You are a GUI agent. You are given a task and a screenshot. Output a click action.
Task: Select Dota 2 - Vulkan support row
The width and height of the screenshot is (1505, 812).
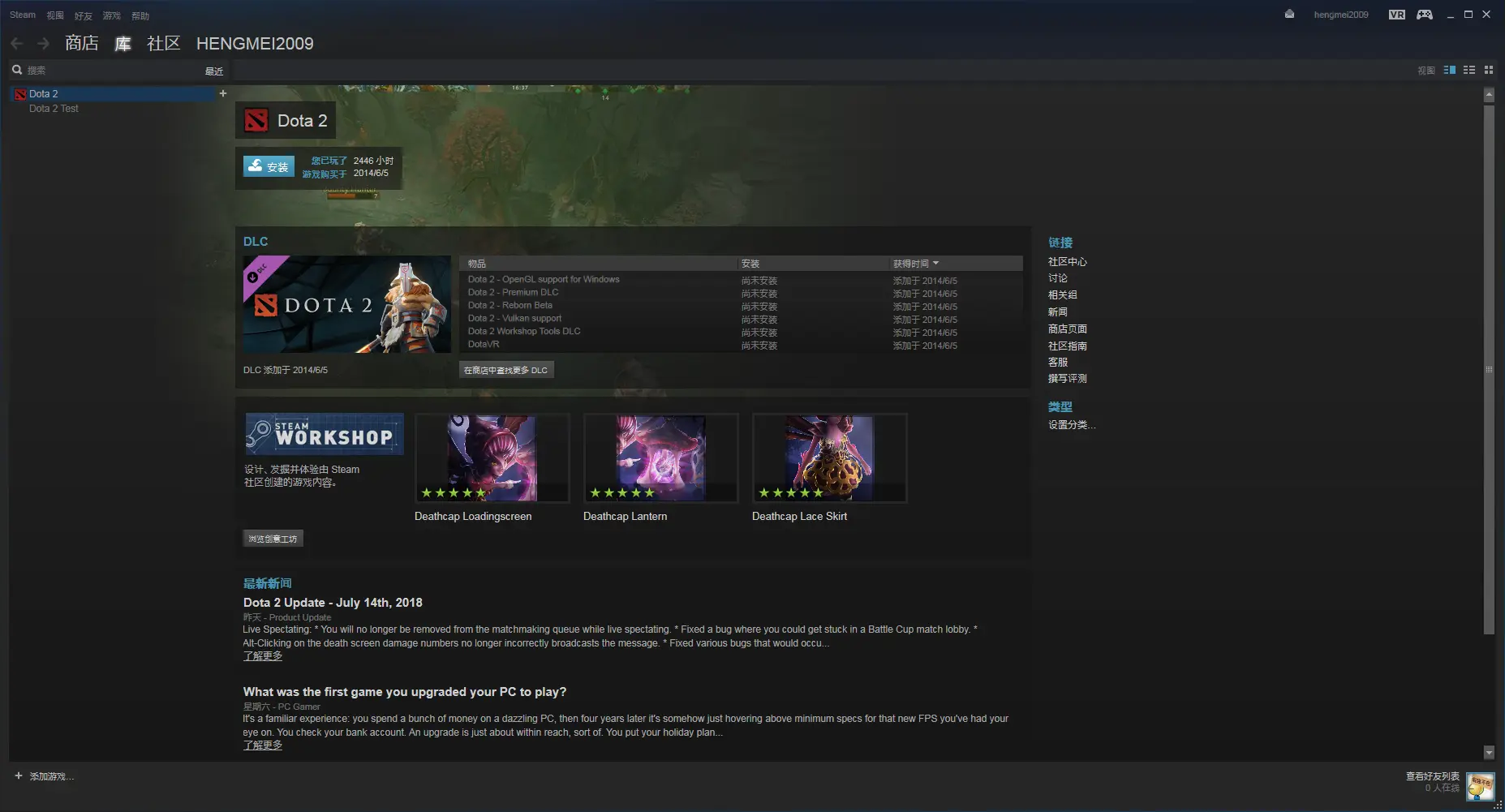(x=741, y=319)
